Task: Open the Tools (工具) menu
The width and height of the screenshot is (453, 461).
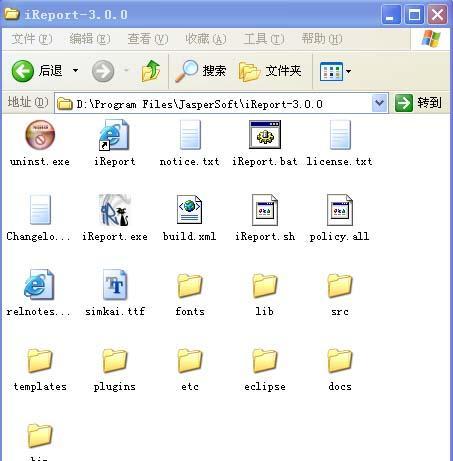Action: (x=264, y=39)
